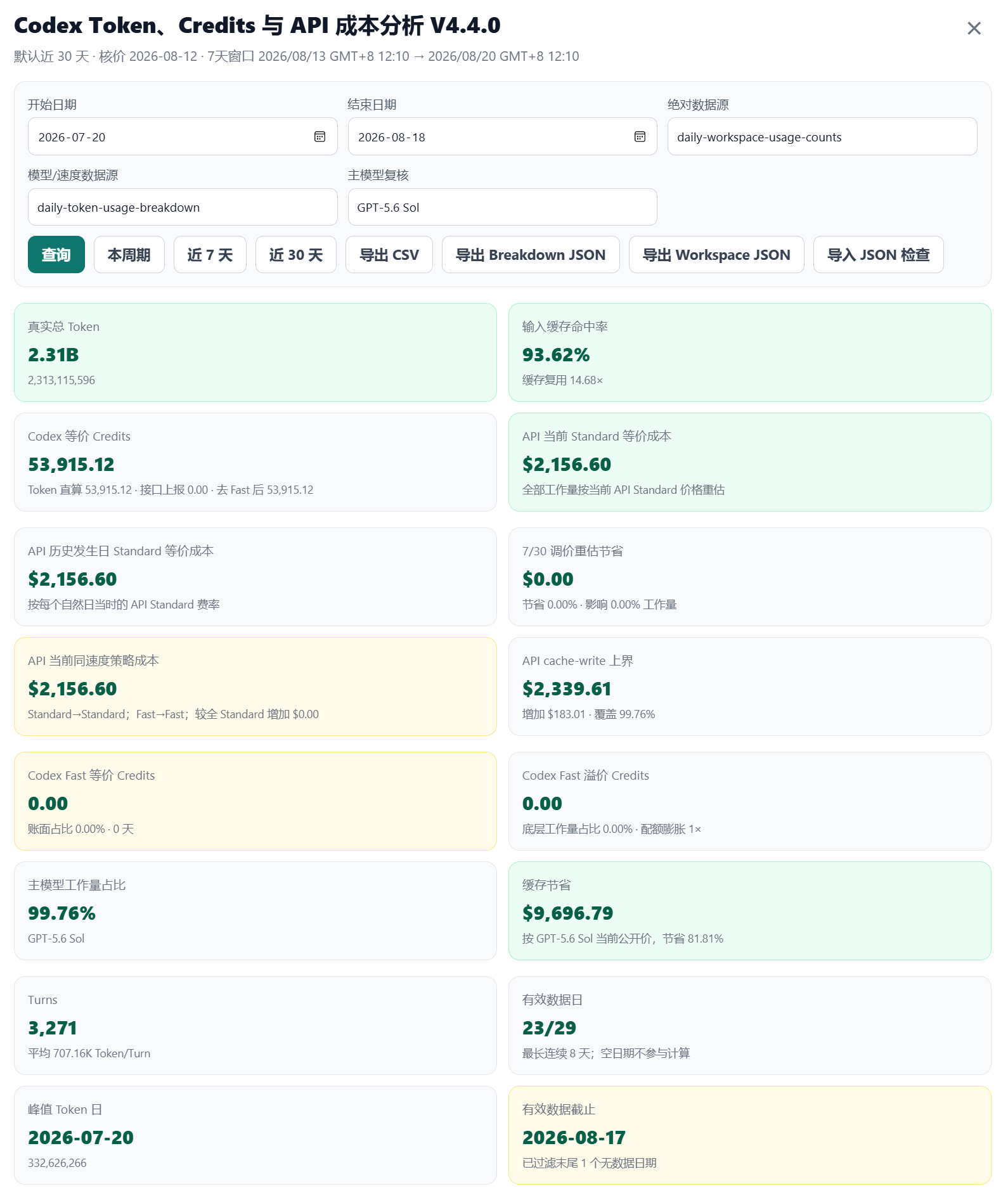Click the 有效数据截止 date 2026-08-17
The height and width of the screenshot is (1198, 1008).
(x=574, y=1138)
